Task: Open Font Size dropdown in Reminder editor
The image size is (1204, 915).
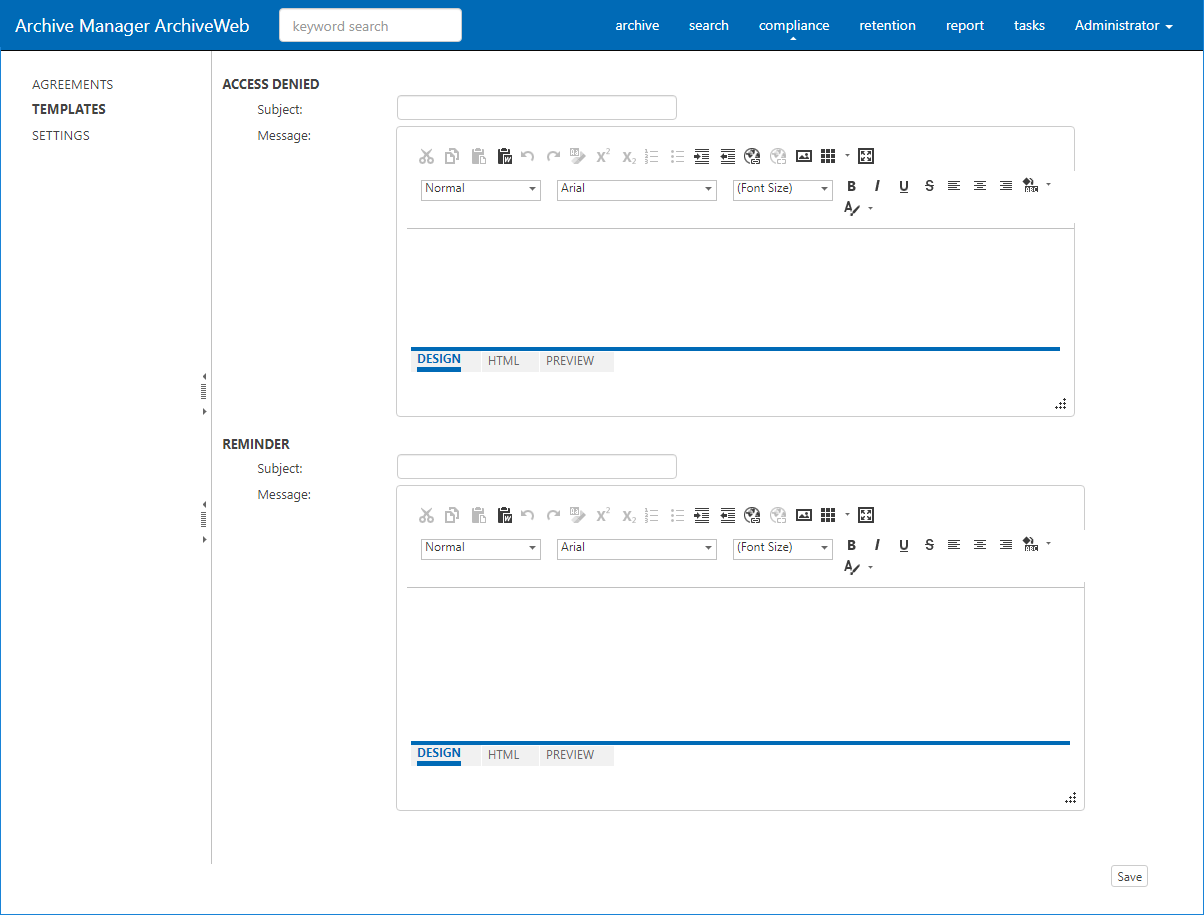Action: (783, 548)
